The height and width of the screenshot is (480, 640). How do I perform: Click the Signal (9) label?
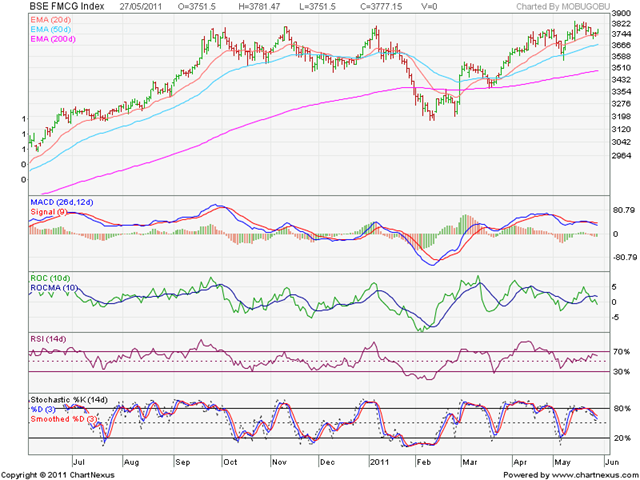49,212
